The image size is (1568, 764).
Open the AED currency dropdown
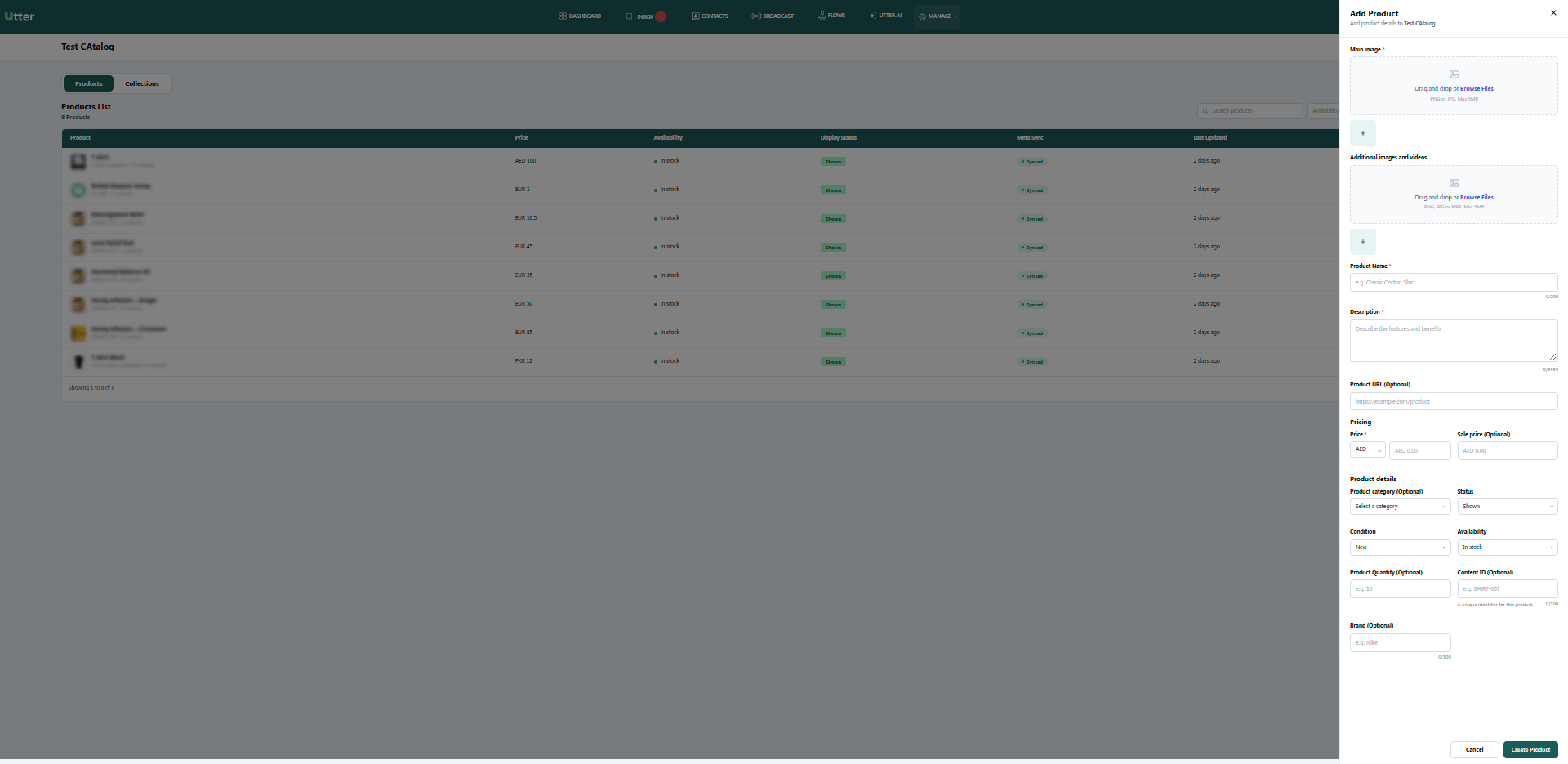pos(1368,450)
